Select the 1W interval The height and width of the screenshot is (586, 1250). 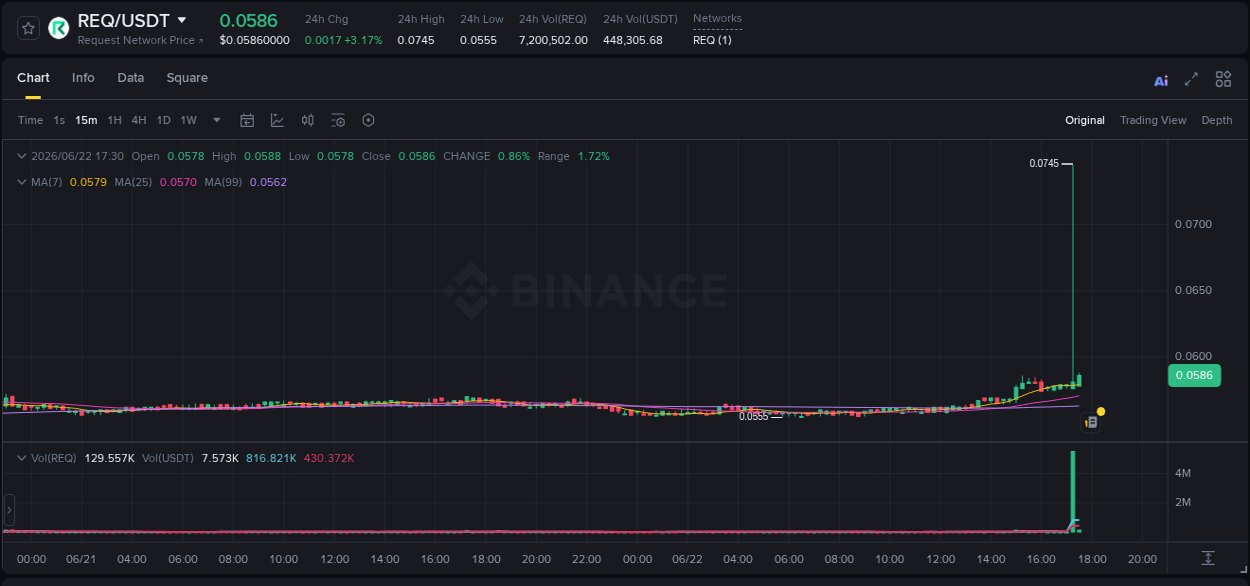[x=188, y=120]
